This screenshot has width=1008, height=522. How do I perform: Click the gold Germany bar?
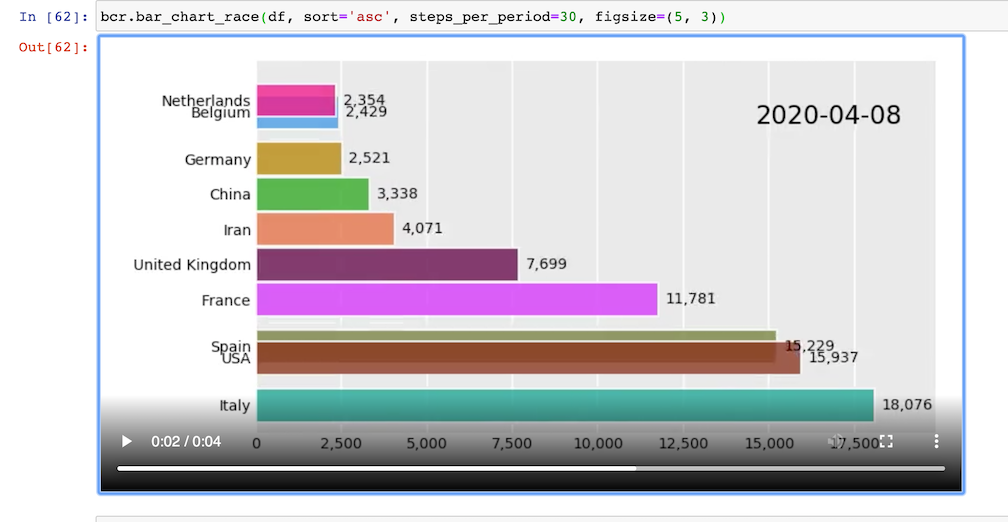tap(299, 158)
